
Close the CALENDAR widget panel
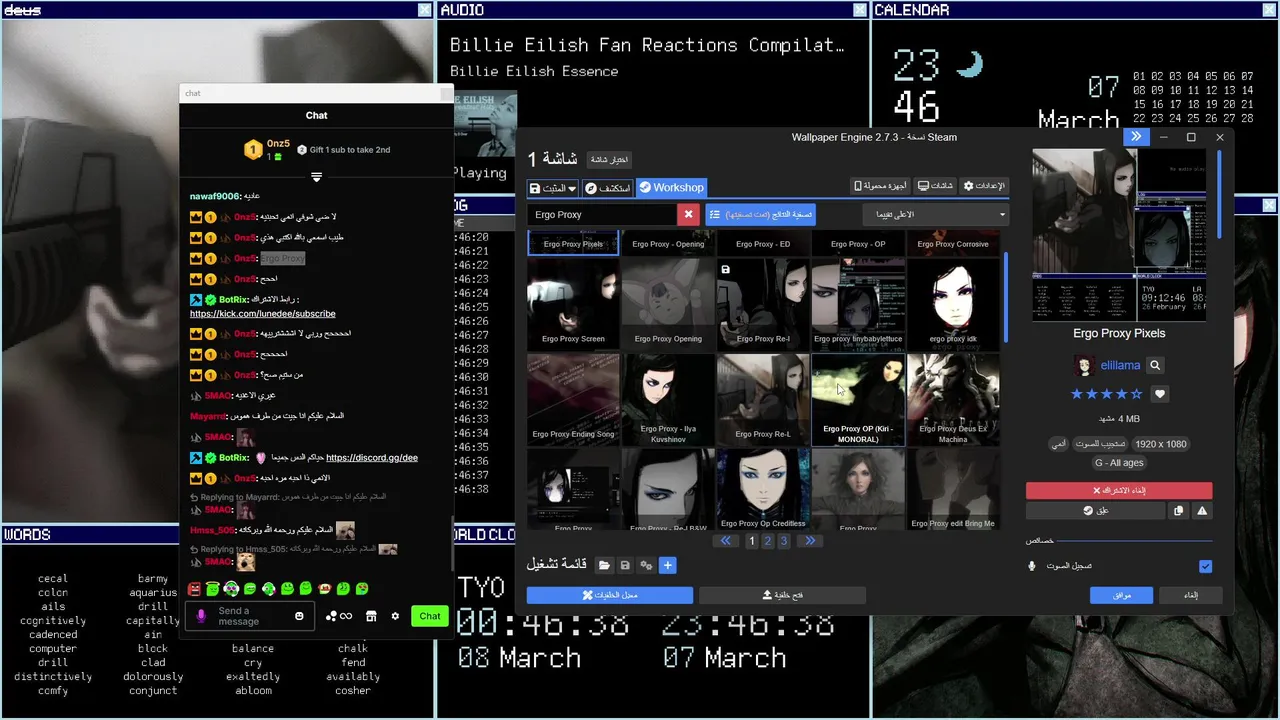(1269, 10)
